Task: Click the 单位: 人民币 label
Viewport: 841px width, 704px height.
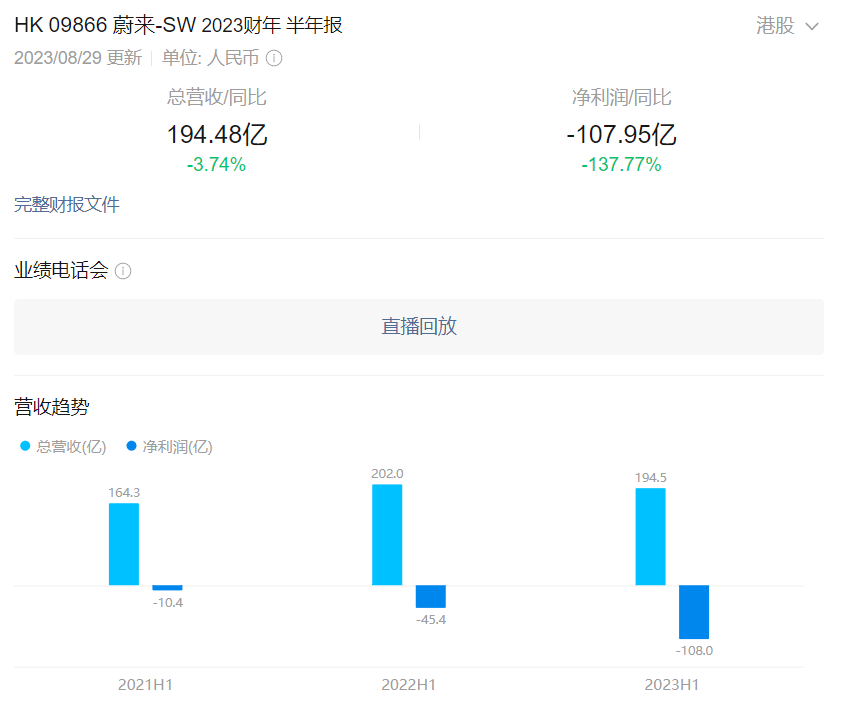Action: 210,58
